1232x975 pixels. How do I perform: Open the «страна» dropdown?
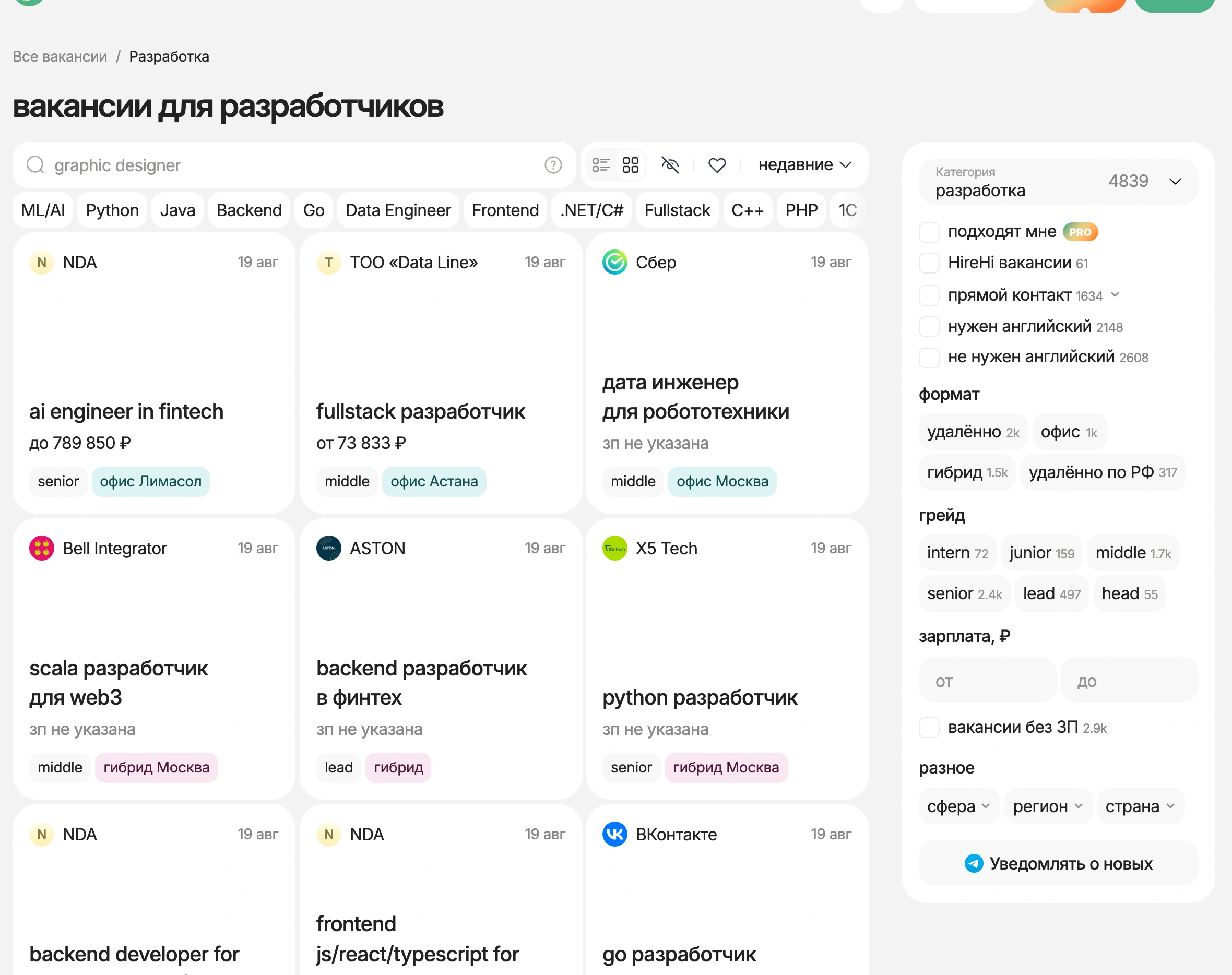pyautogui.click(x=1140, y=806)
